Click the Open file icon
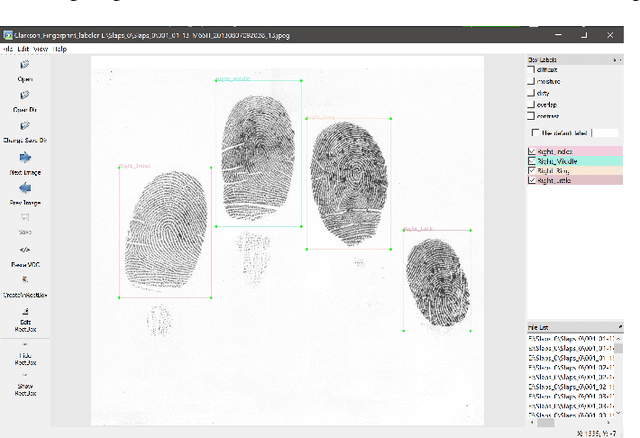The image size is (640, 438). 24,65
